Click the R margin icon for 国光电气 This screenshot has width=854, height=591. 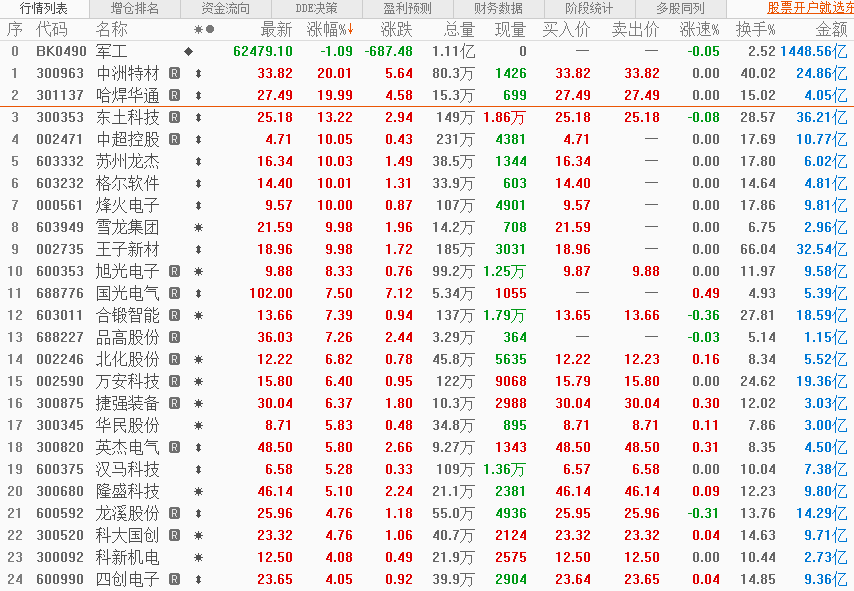(x=174, y=293)
